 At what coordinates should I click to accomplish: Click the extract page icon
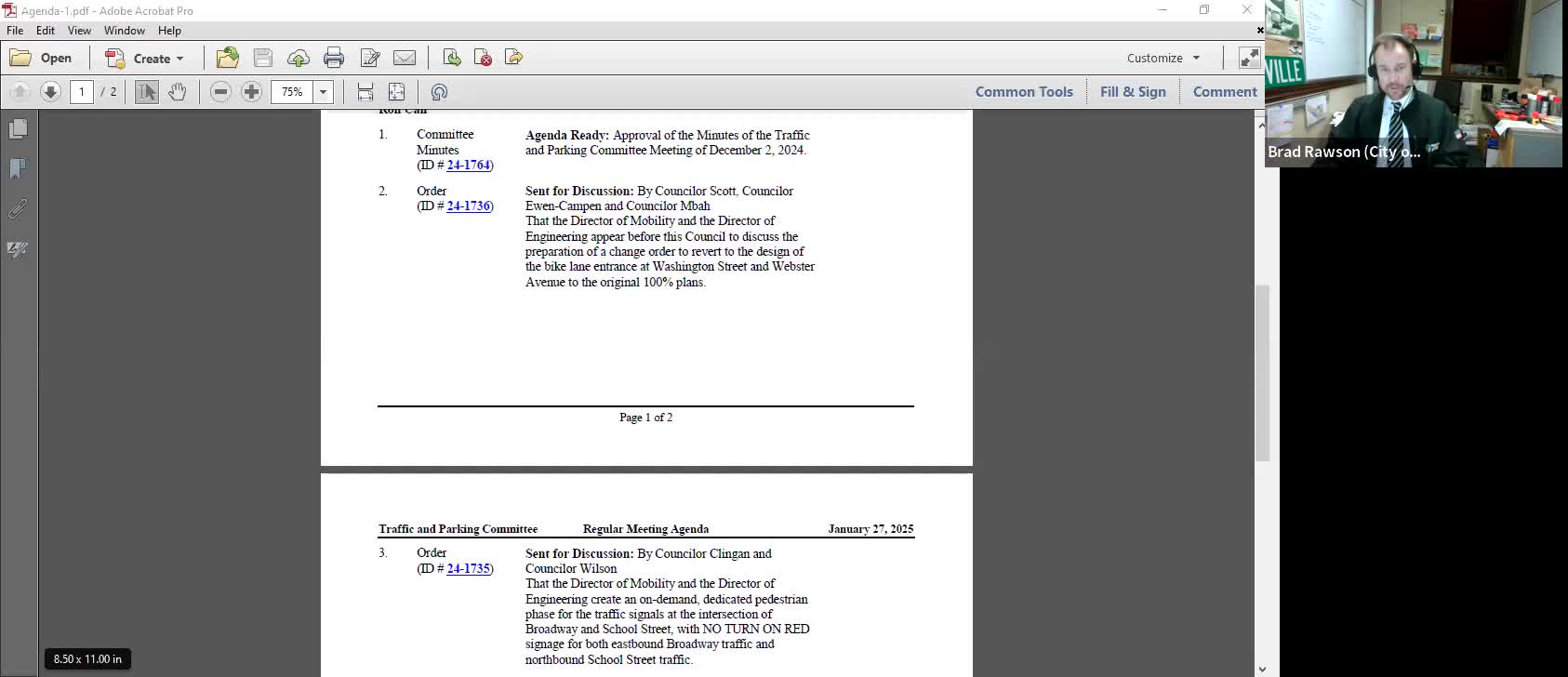513,58
